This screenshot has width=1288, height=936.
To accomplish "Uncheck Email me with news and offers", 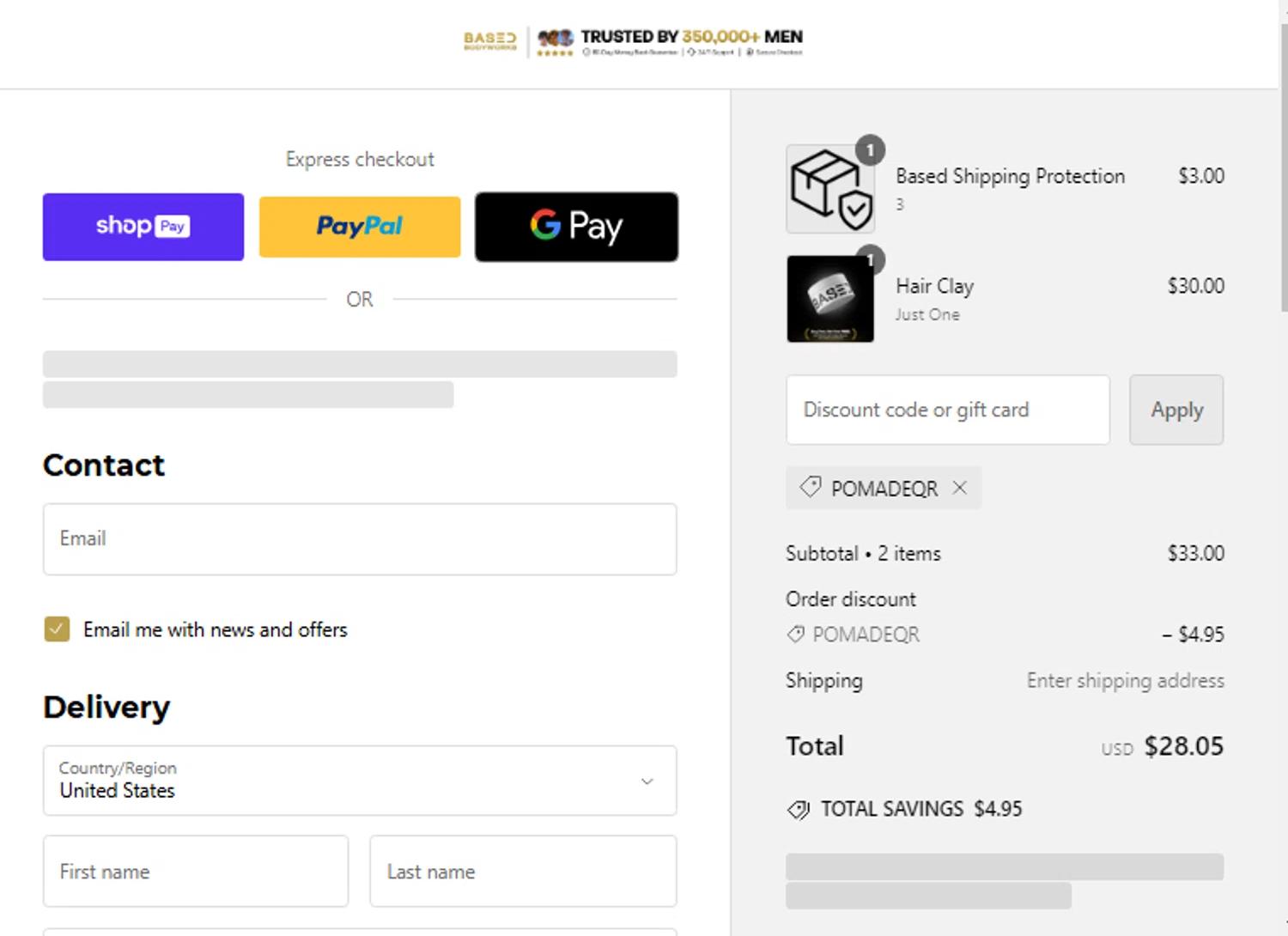I will [57, 629].
